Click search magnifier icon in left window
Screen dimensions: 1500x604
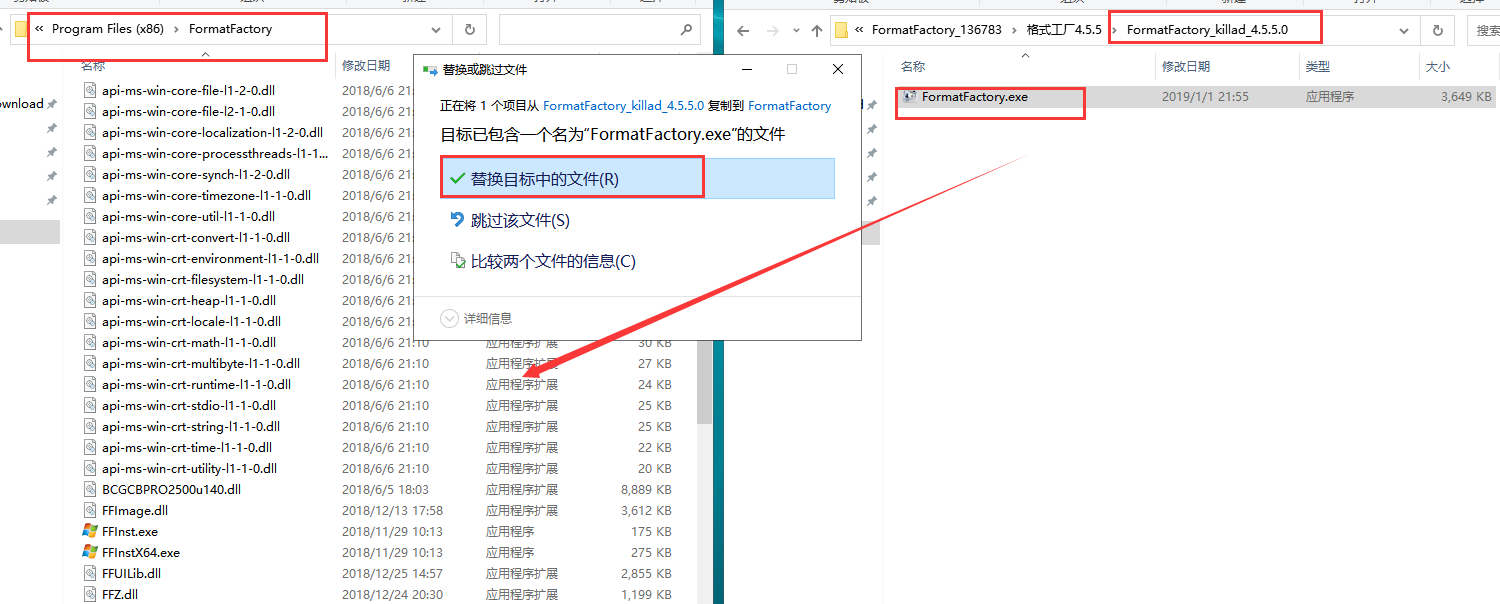(x=685, y=30)
